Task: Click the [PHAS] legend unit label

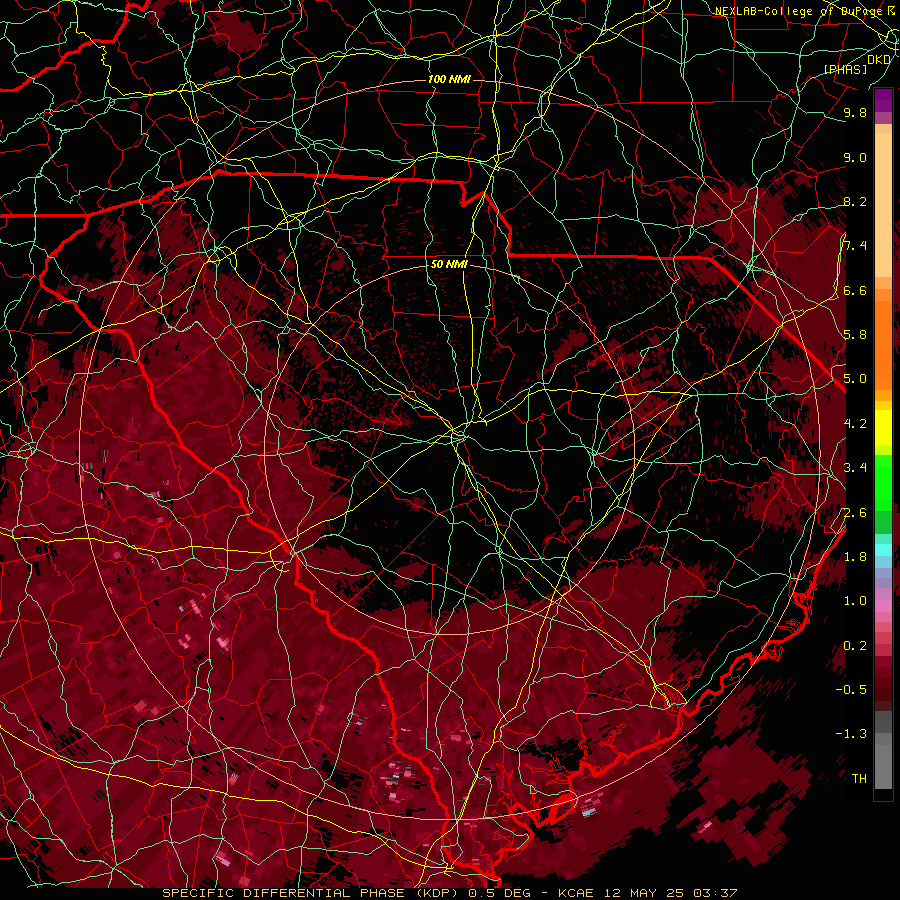Action: [846, 69]
